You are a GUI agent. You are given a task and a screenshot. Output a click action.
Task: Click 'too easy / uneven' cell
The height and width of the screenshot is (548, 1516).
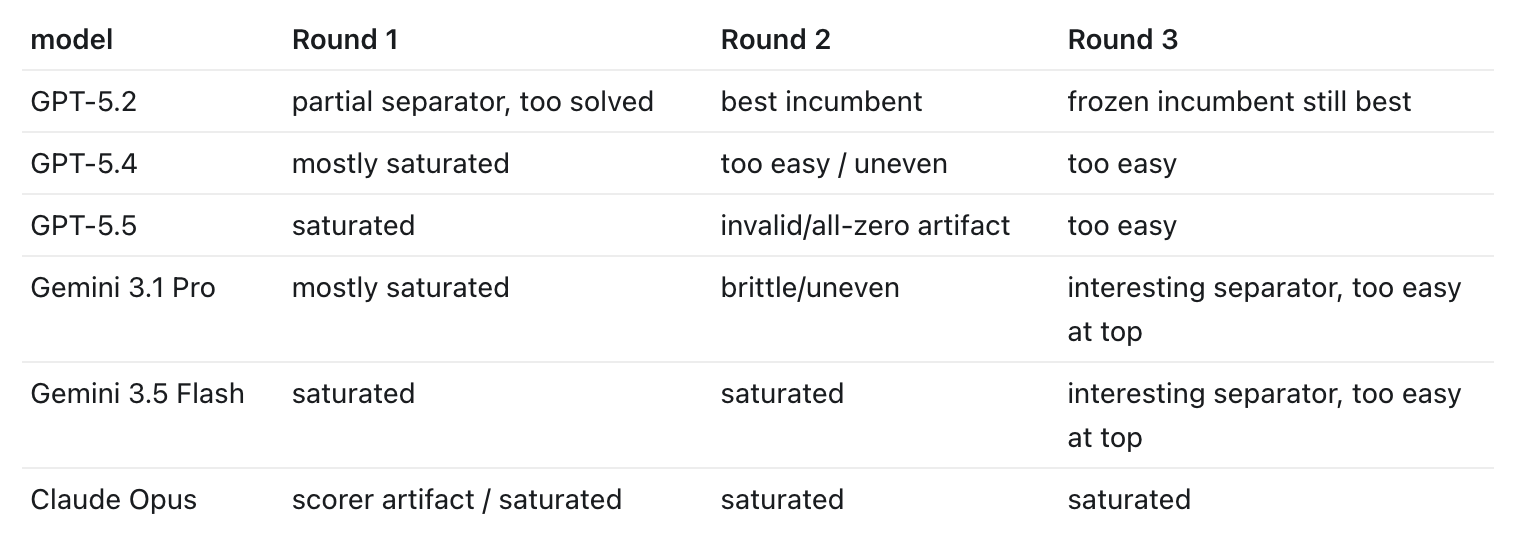click(x=834, y=164)
